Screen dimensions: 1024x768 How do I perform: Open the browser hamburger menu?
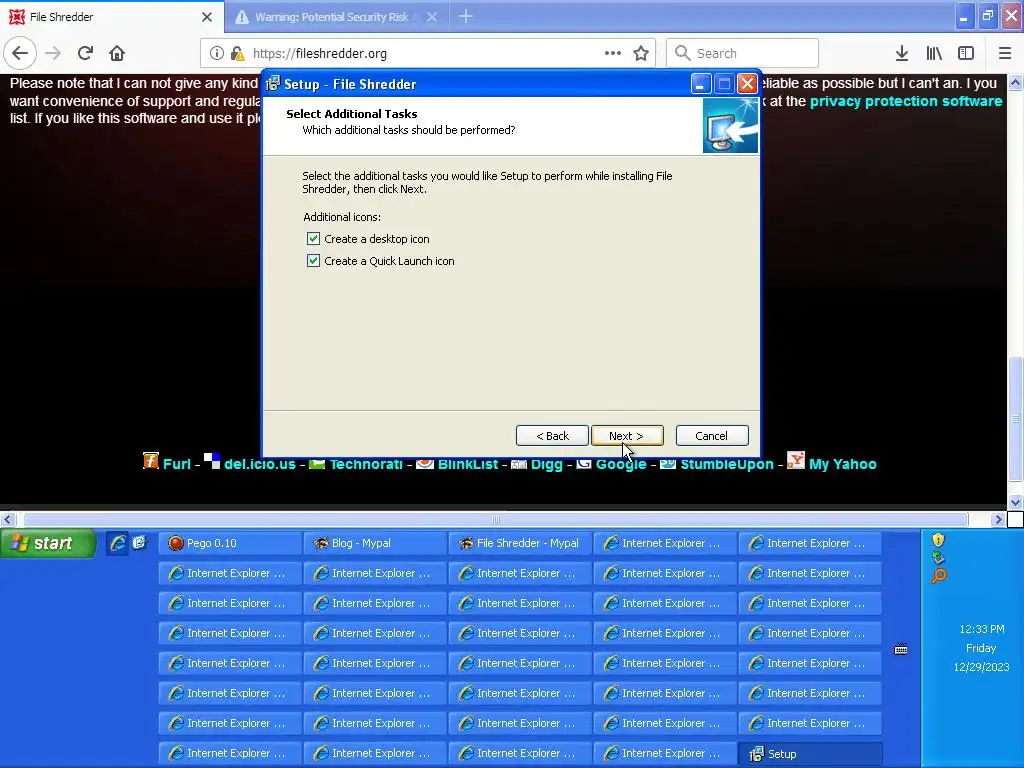click(1005, 53)
